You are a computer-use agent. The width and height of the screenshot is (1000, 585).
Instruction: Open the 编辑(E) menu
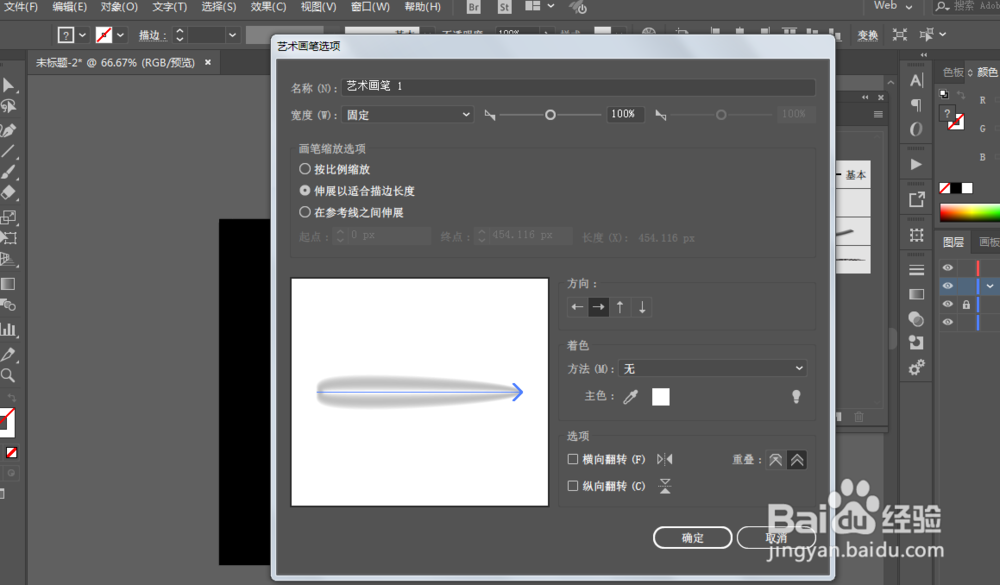pyautogui.click(x=70, y=7)
